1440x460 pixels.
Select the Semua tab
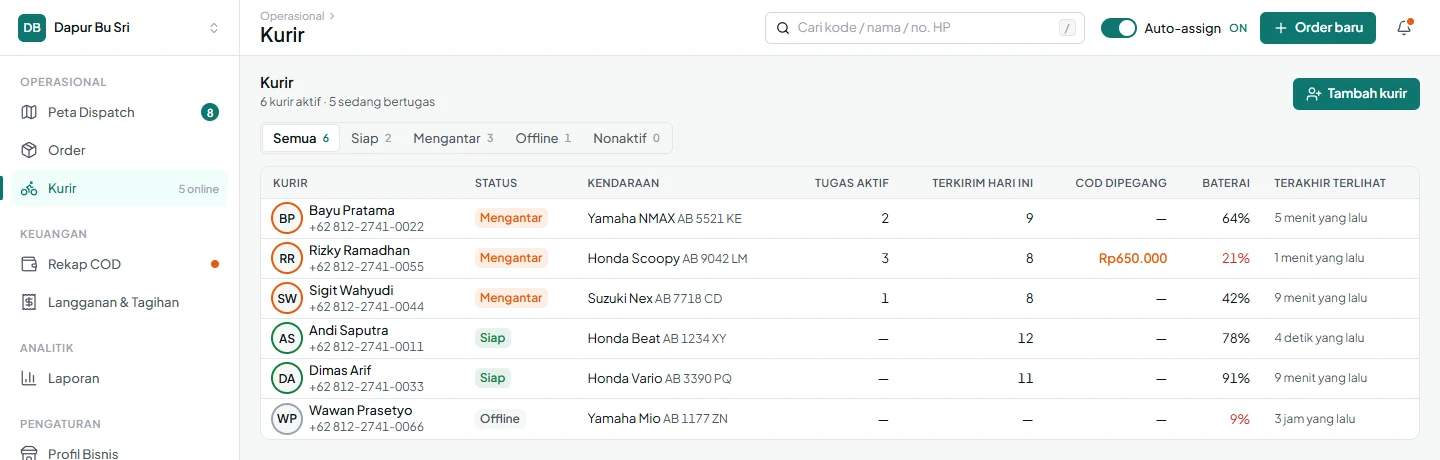click(x=301, y=138)
